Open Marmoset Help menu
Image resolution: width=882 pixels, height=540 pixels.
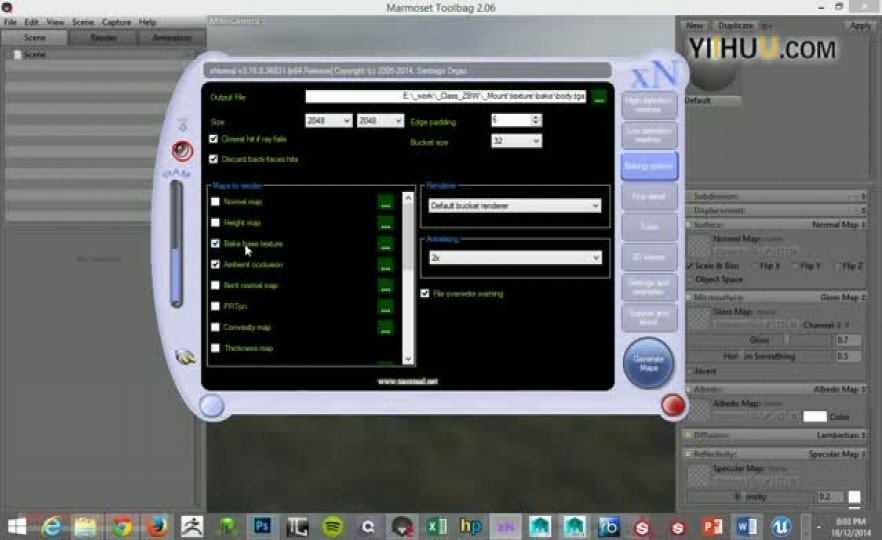(x=147, y=22)
